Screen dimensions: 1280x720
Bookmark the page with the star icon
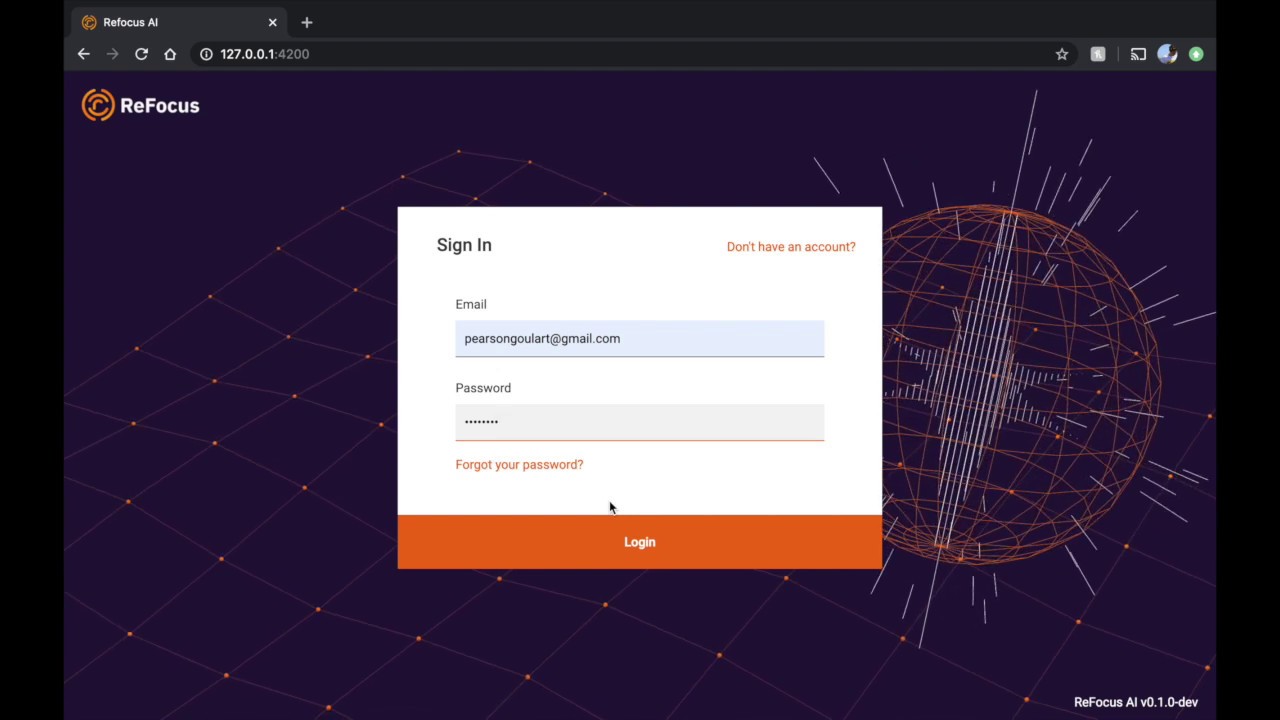click(x=1062, y=54)
